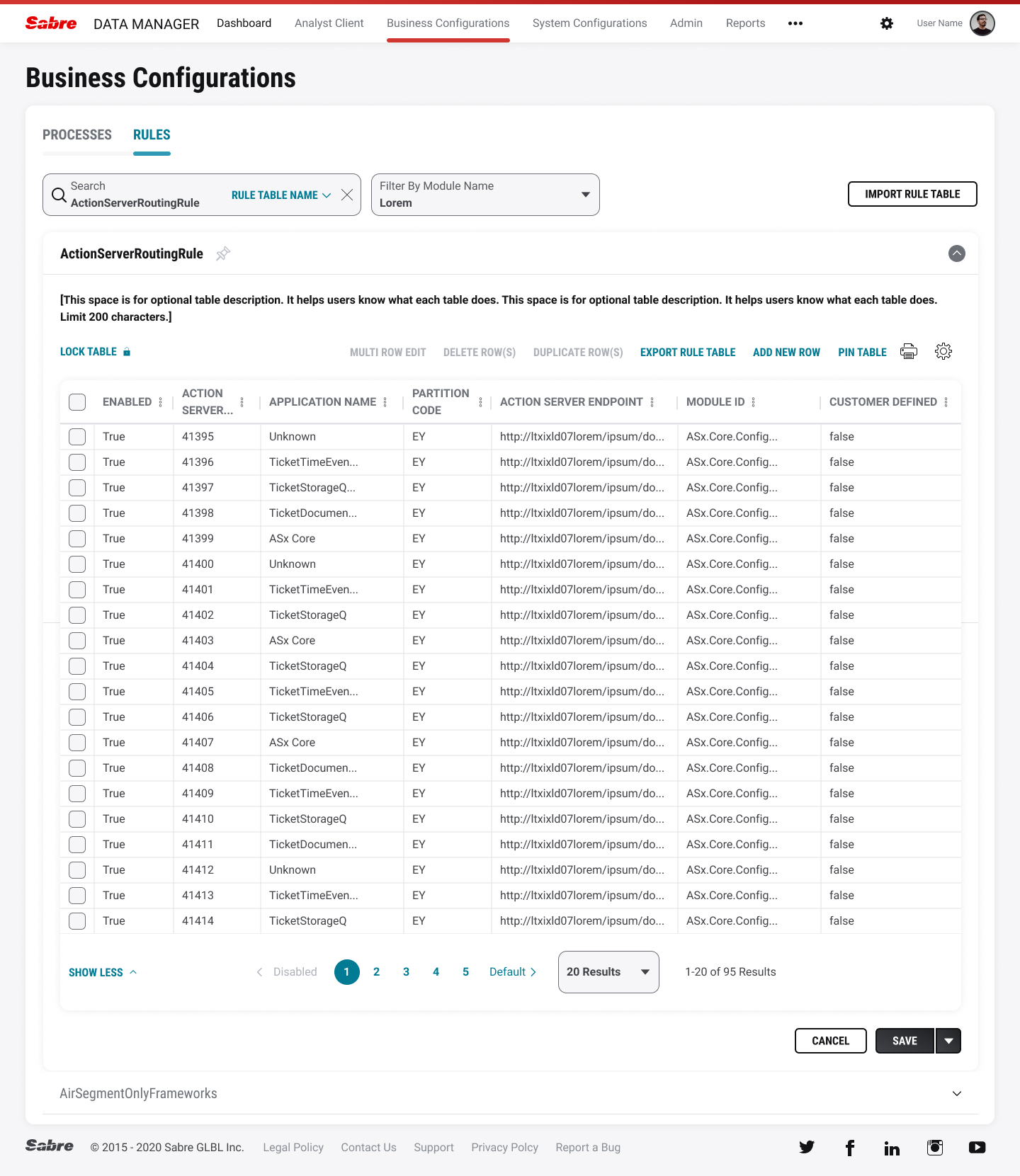
Task: Click the lock icon next to Lock Table
Action: coord(127,352)
